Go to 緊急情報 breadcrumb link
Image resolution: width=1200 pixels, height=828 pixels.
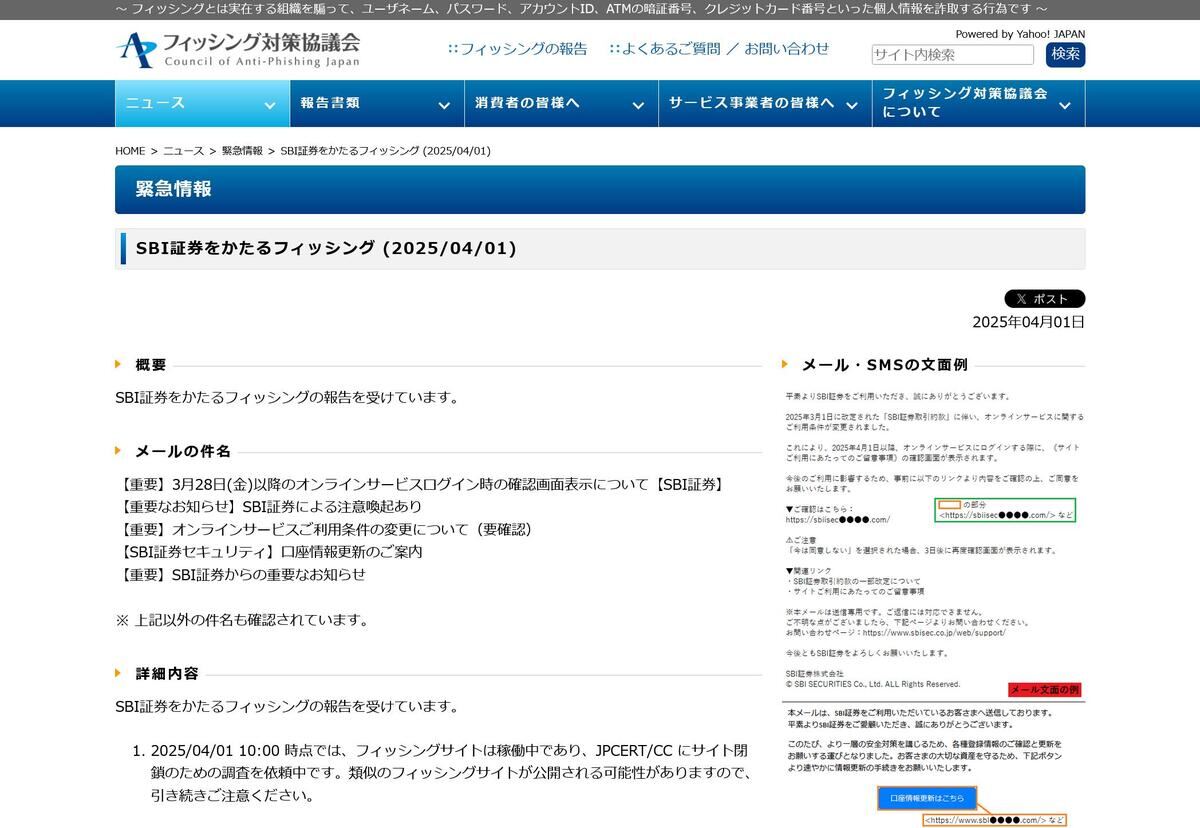coord(242,151)
